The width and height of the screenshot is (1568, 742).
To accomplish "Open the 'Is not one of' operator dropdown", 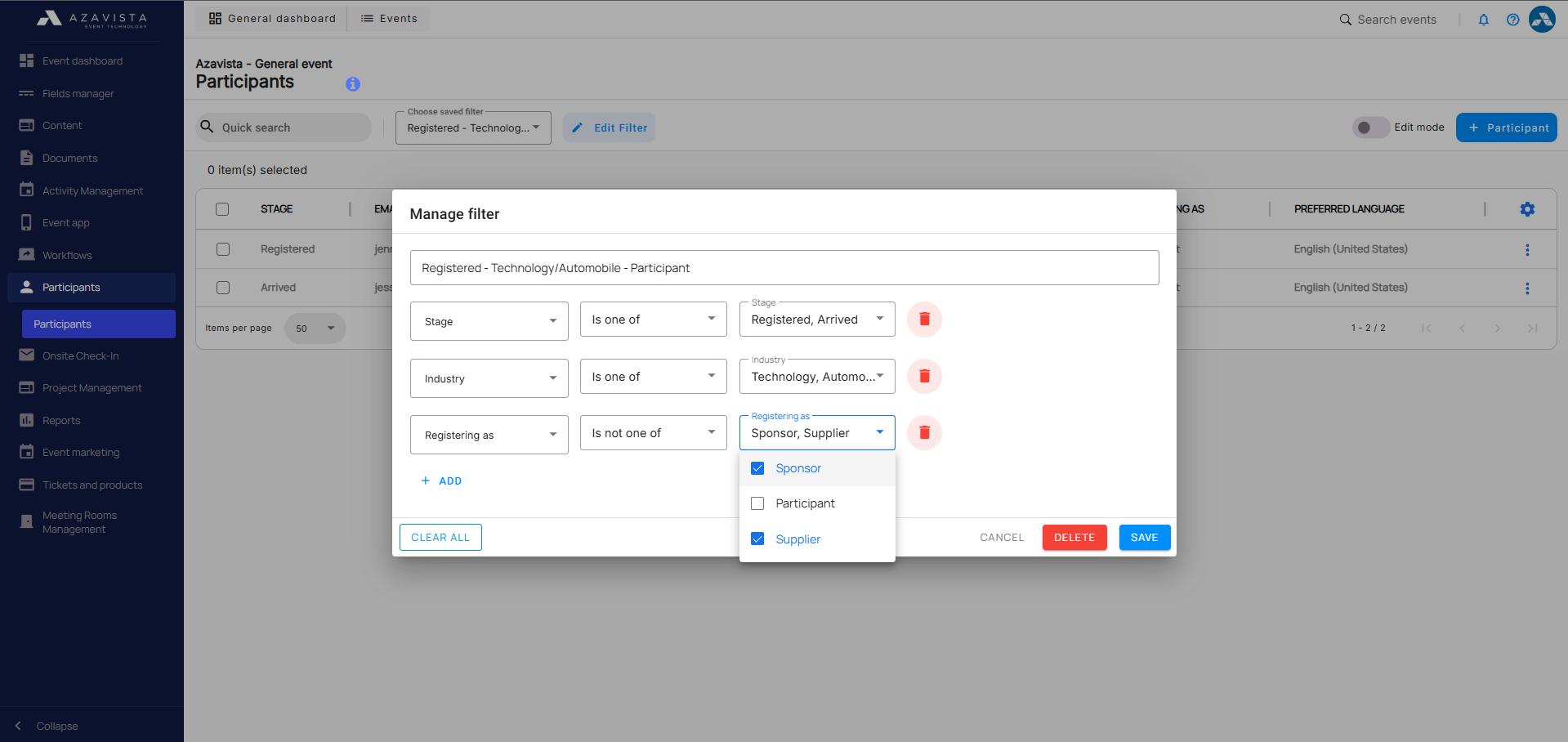I will (653, 432).
